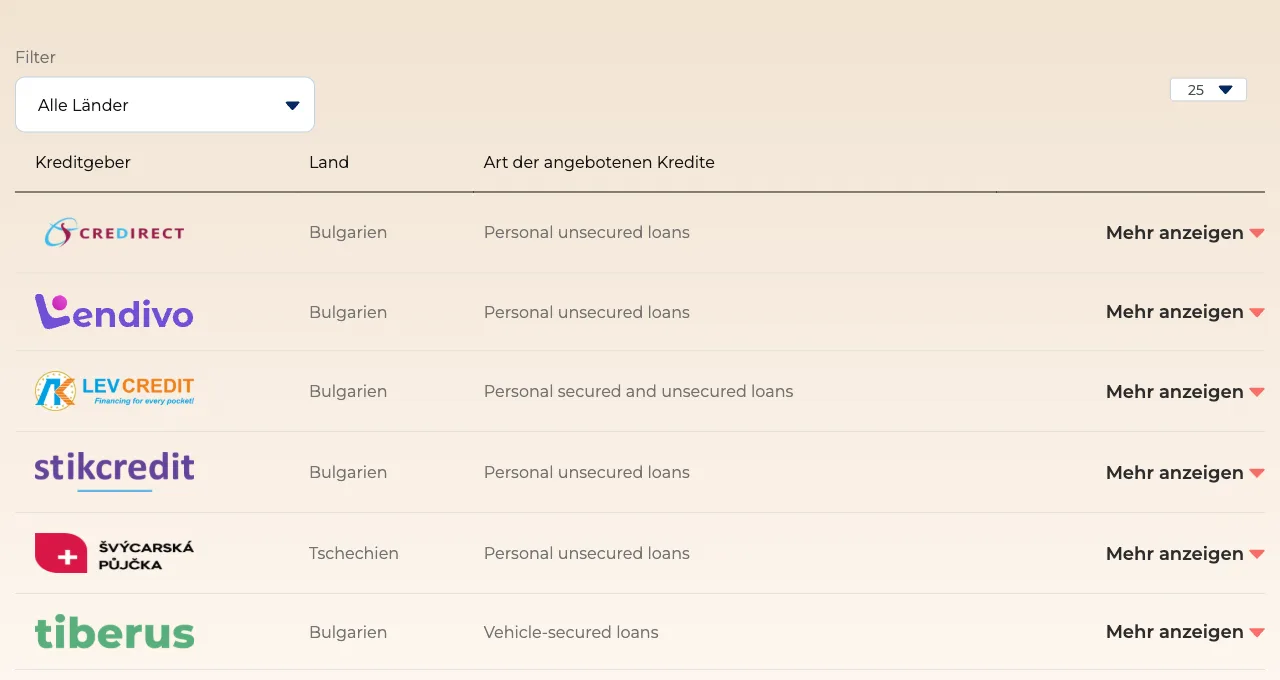Click the Art der angebotenen Kredite header

(x=599, y=162)
